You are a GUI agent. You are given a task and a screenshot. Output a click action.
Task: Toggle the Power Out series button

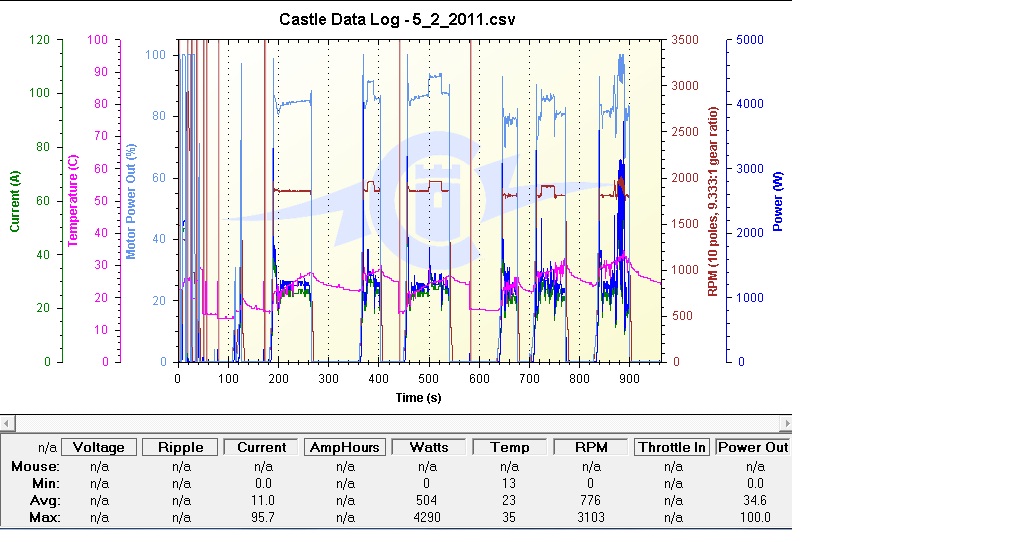tap(753, 448)
